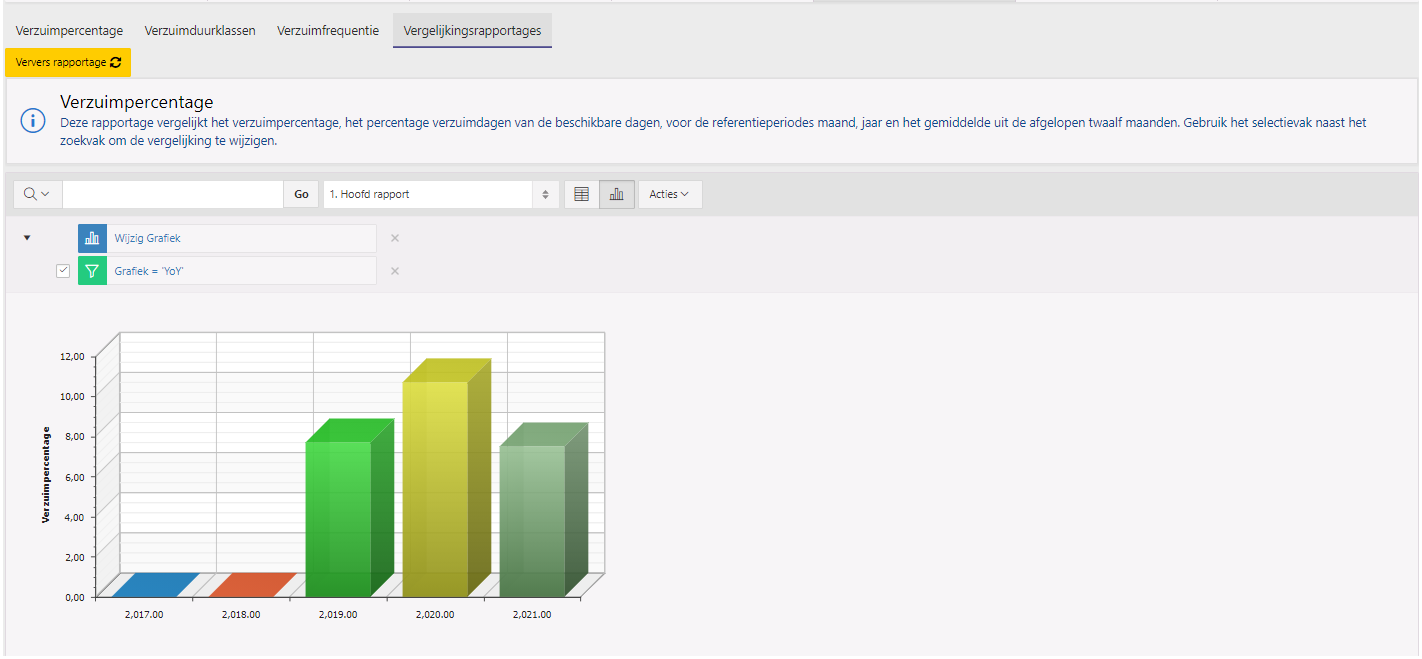Open the Acties menu

tap(670, 194)
